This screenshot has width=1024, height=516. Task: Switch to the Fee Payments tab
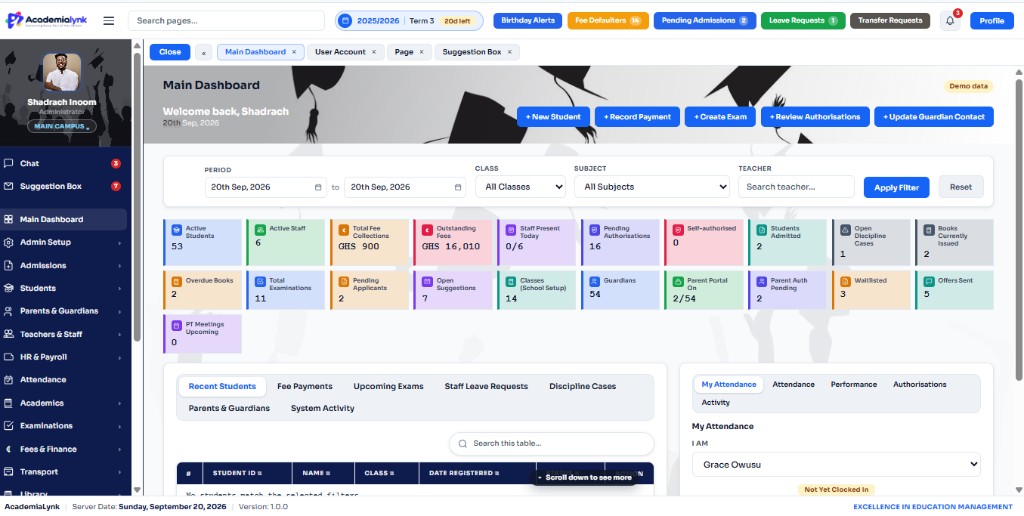click(x=304, y=386)
